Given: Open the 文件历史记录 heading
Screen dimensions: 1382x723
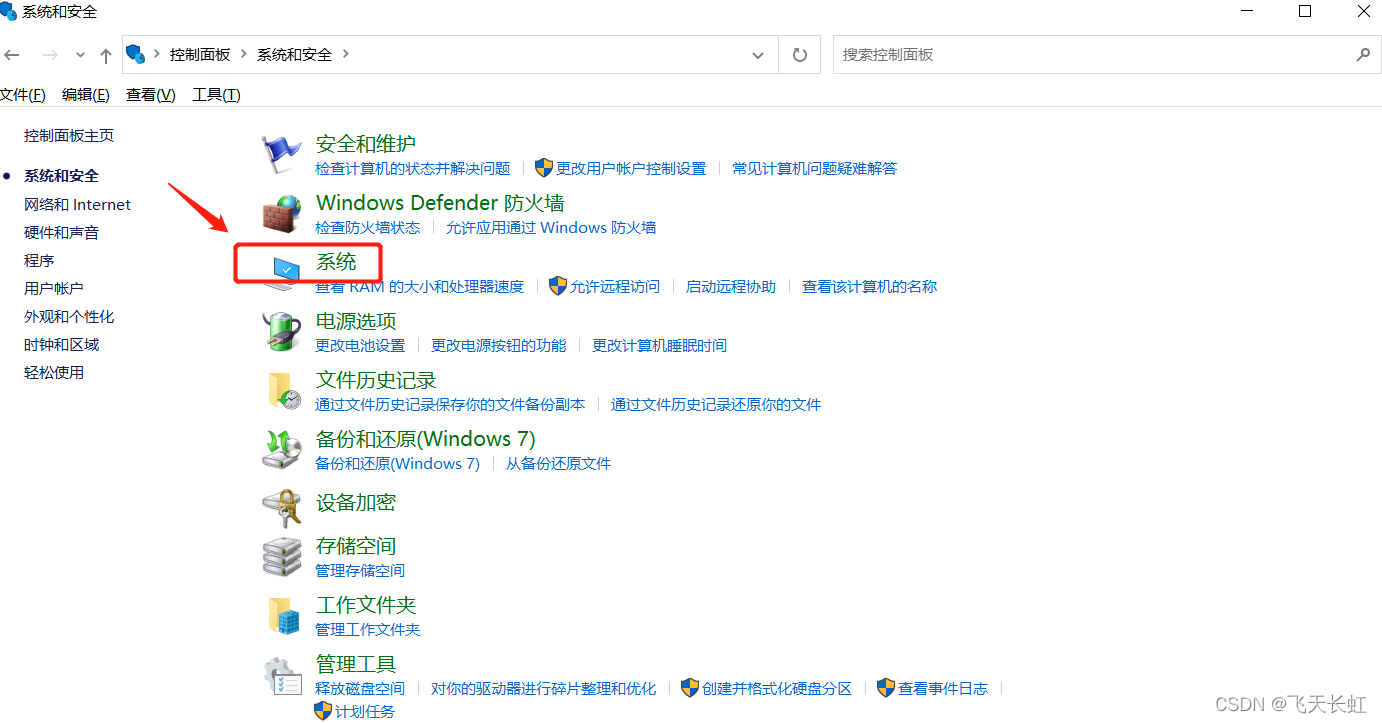Looking at the screenshot, I should (x=376, y=380).
